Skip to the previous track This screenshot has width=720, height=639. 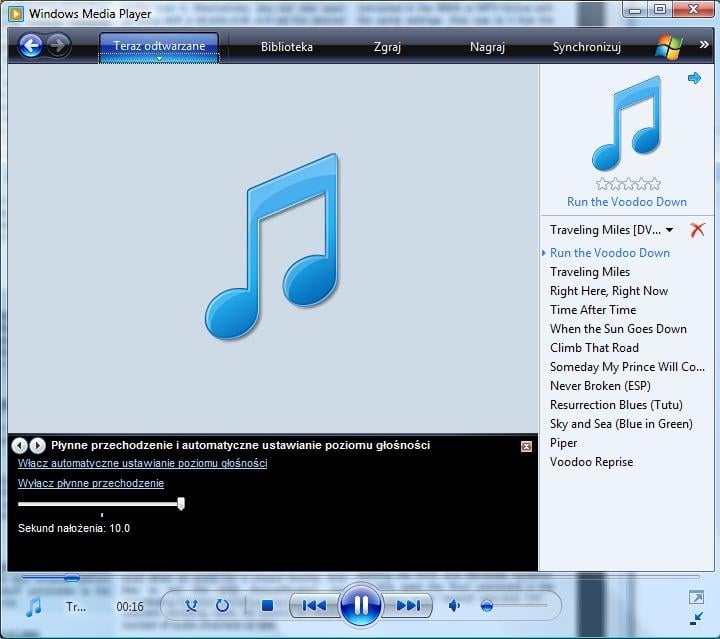[314, 606]
